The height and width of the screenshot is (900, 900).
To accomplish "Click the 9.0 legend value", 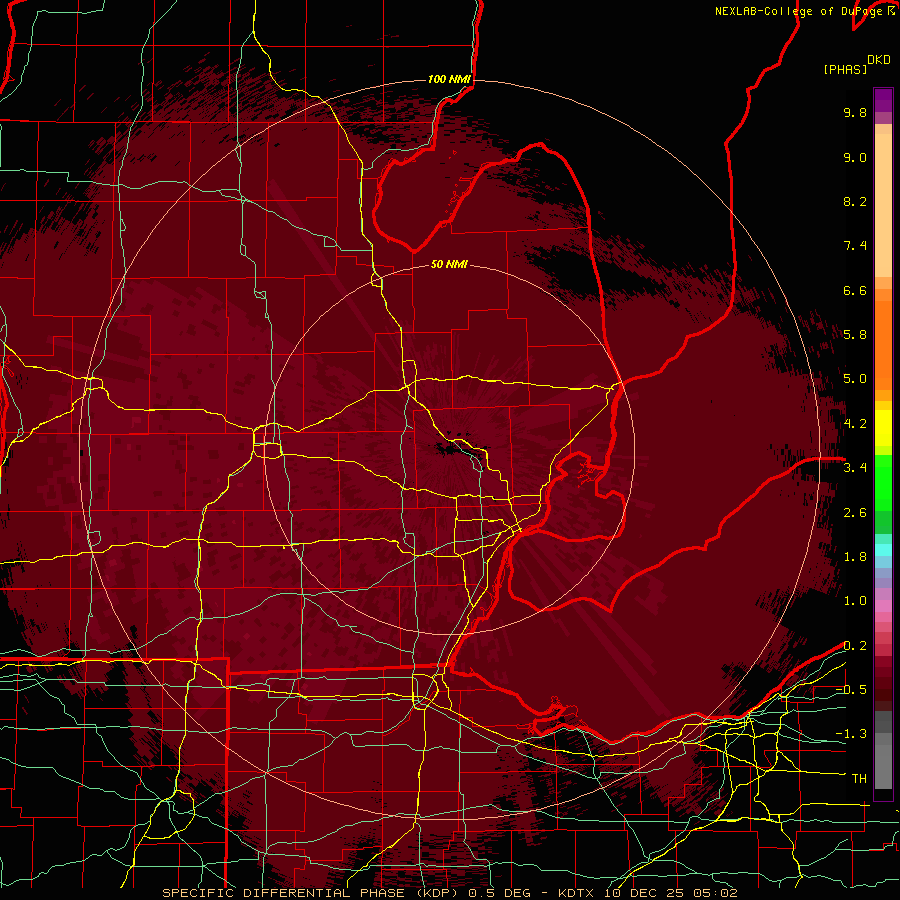I will [x=855, y=157].
